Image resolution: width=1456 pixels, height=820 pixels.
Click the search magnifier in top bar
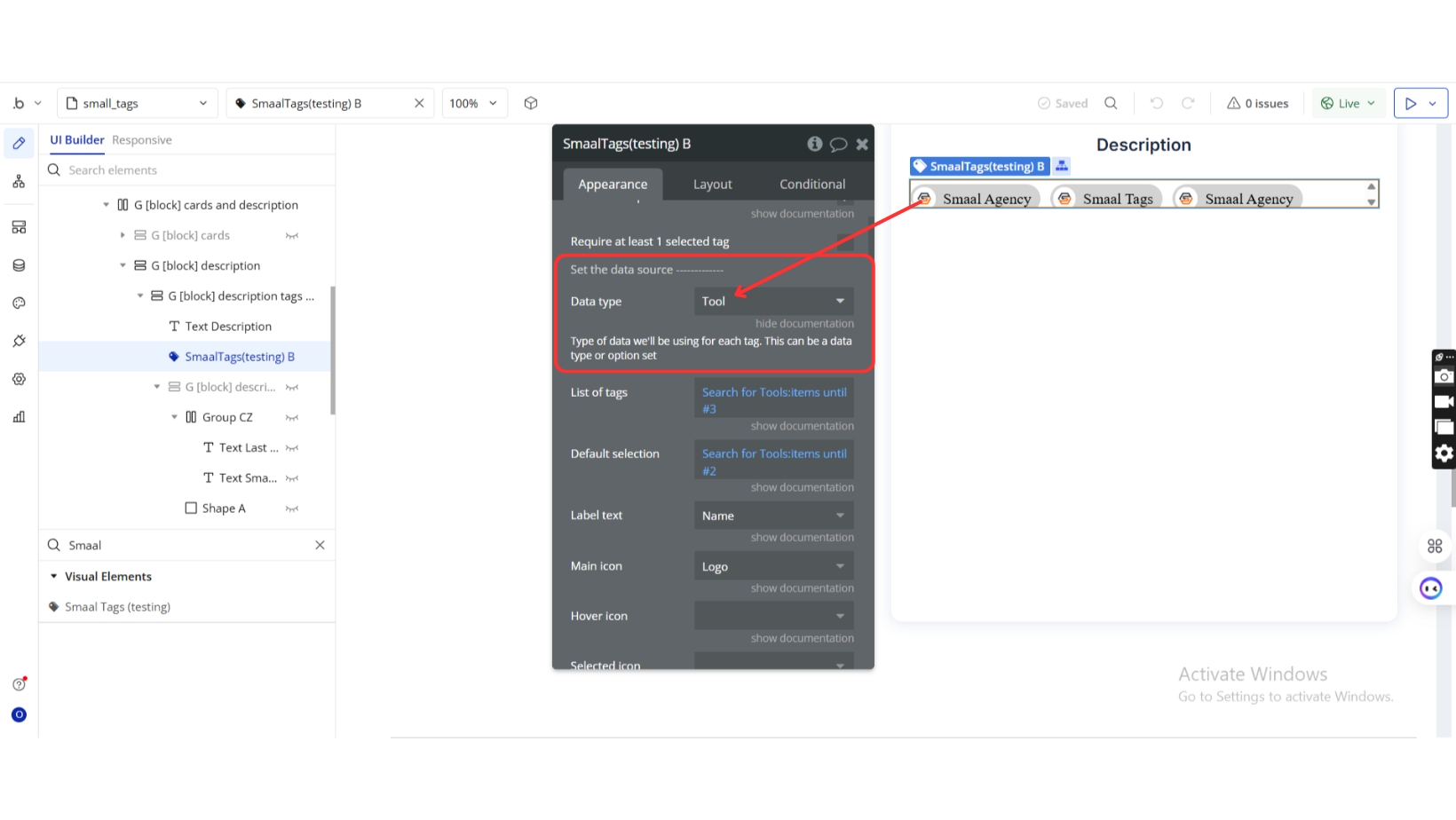pos(1111,103)
